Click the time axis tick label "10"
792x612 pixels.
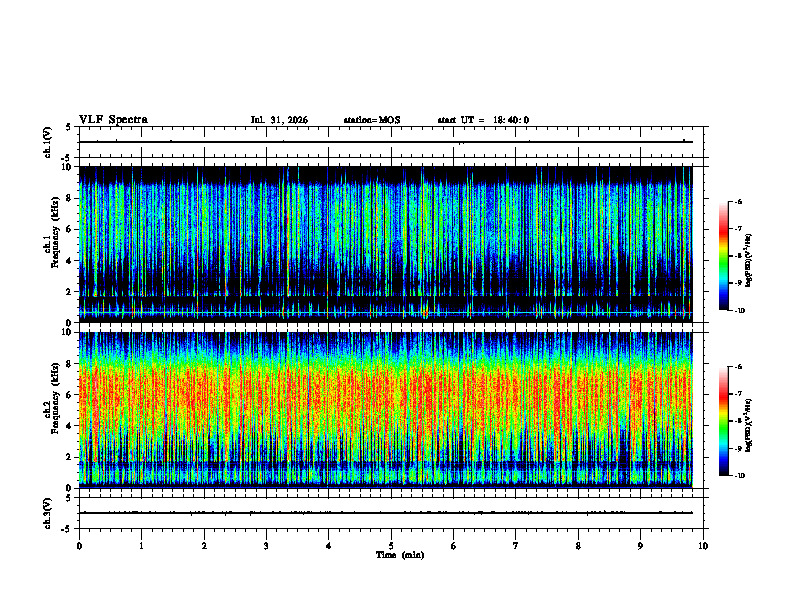(703, 546)
